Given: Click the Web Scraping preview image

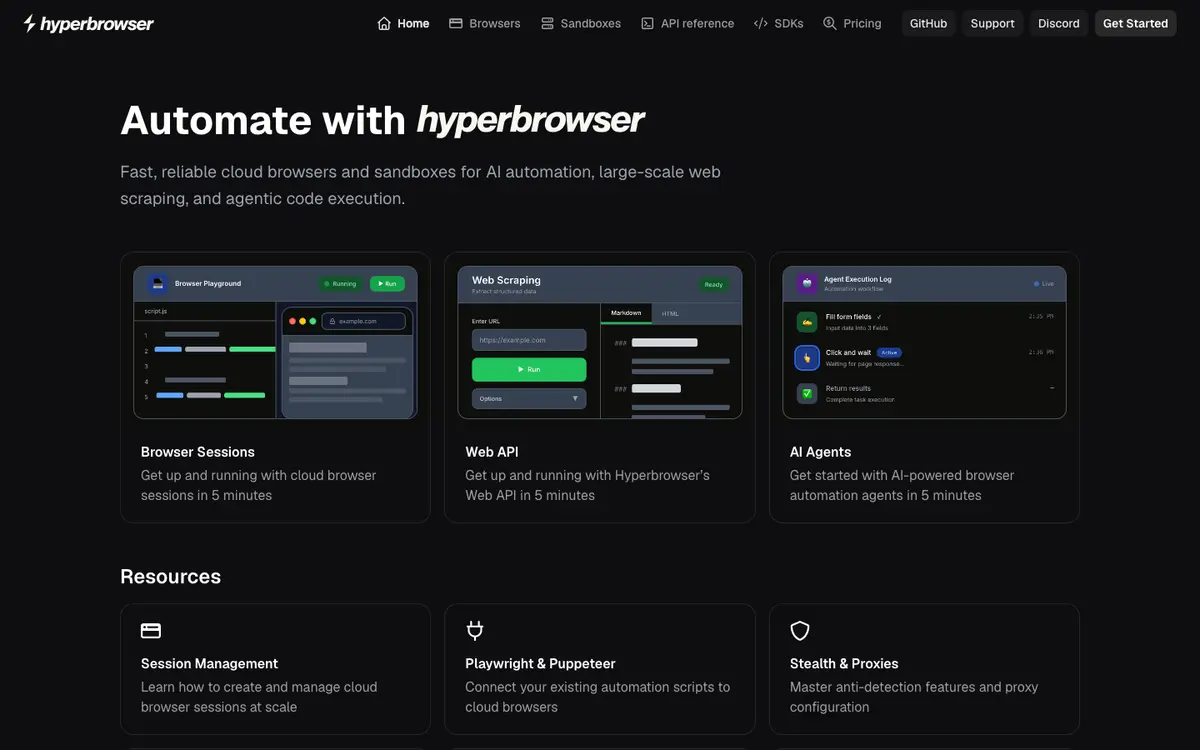Looking at the screenshot, I should (600, 342).
